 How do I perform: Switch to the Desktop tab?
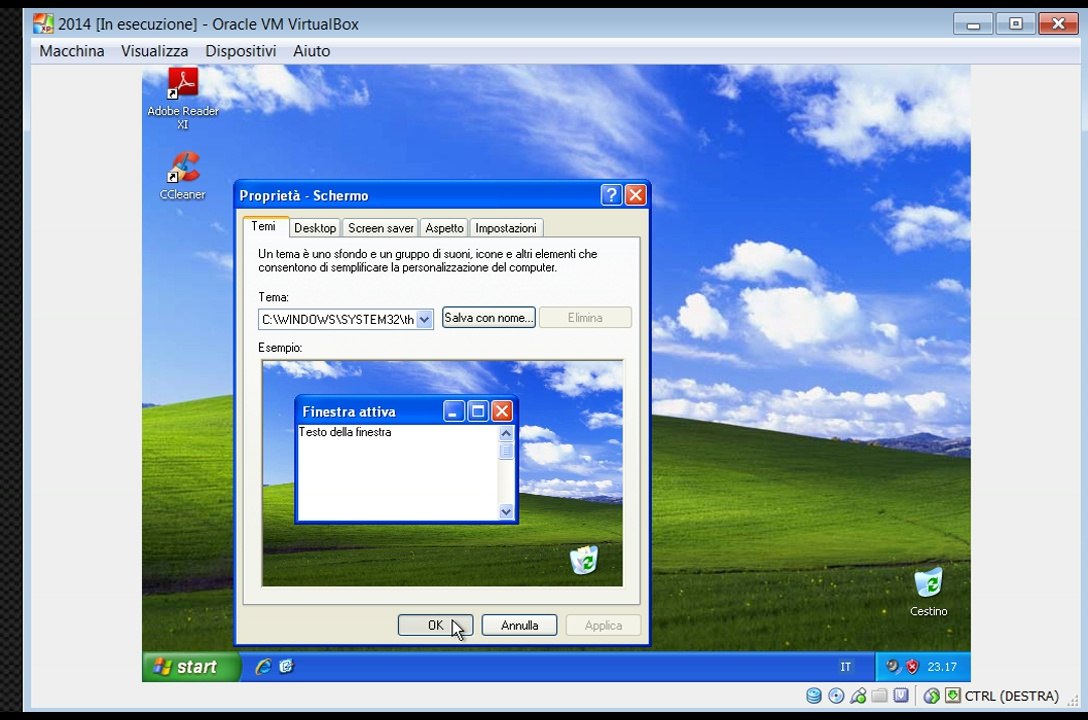pos(315,228)
